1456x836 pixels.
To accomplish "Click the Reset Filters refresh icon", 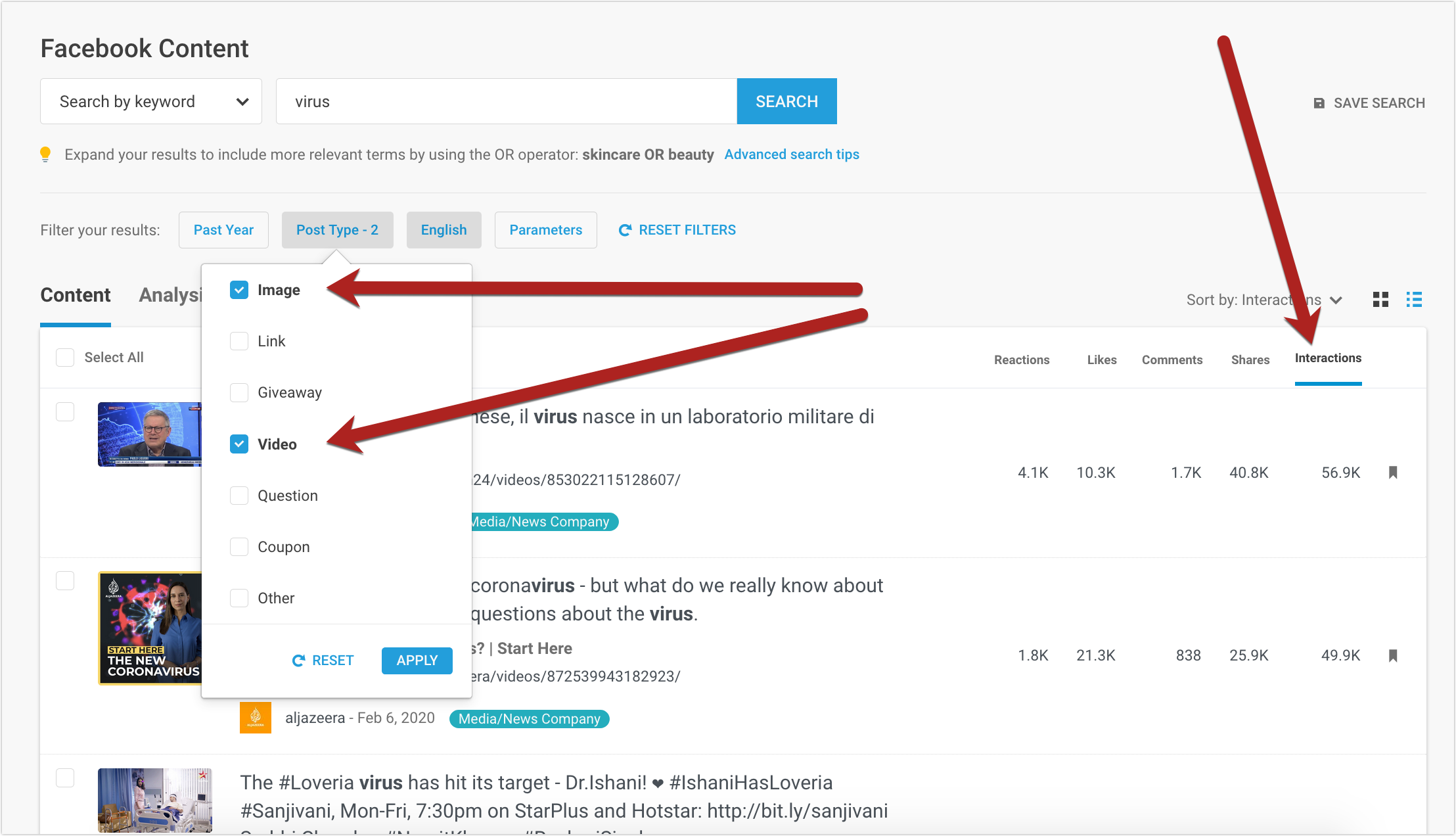I will point(625,230).
